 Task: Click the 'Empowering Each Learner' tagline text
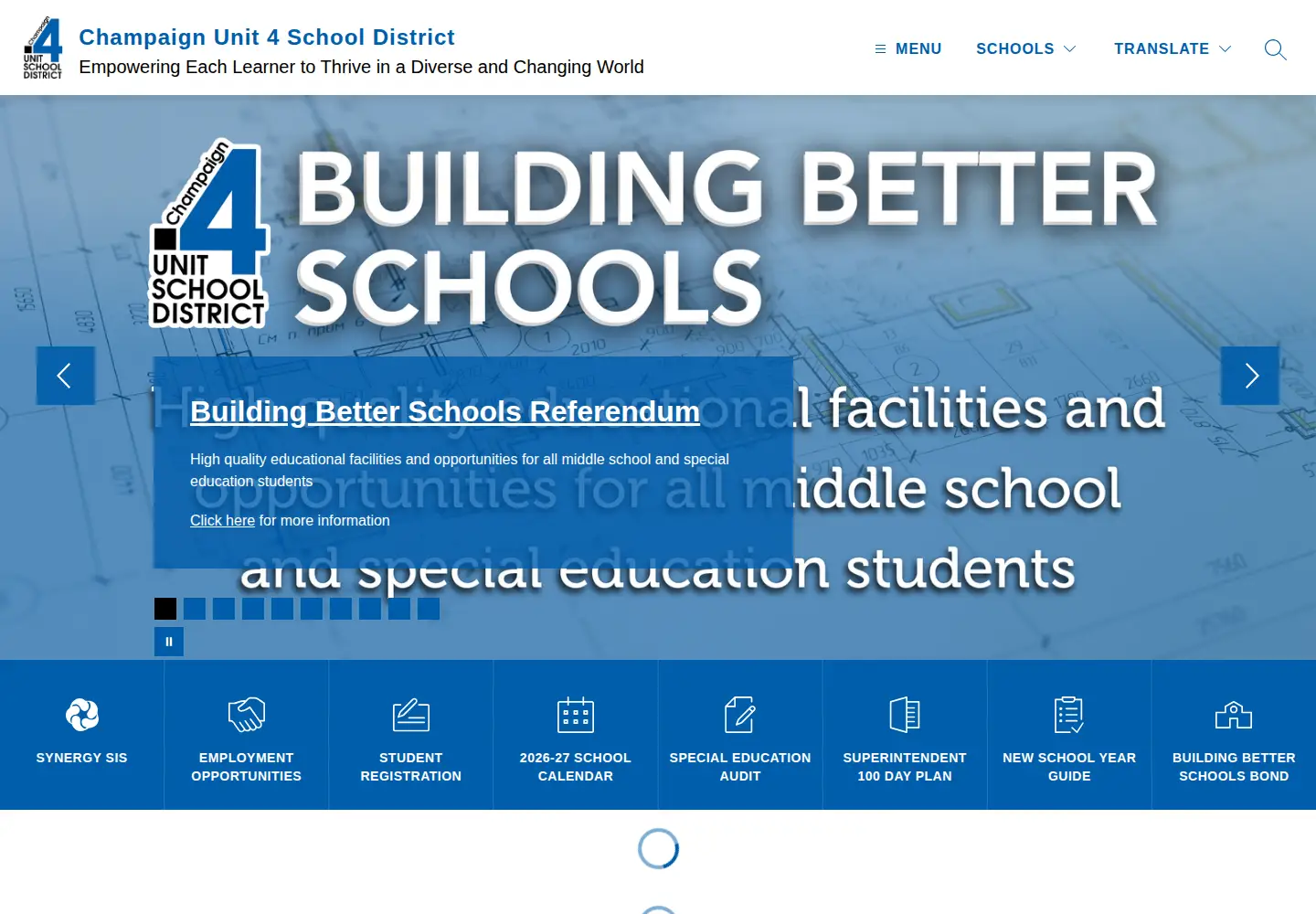(362, 67)
